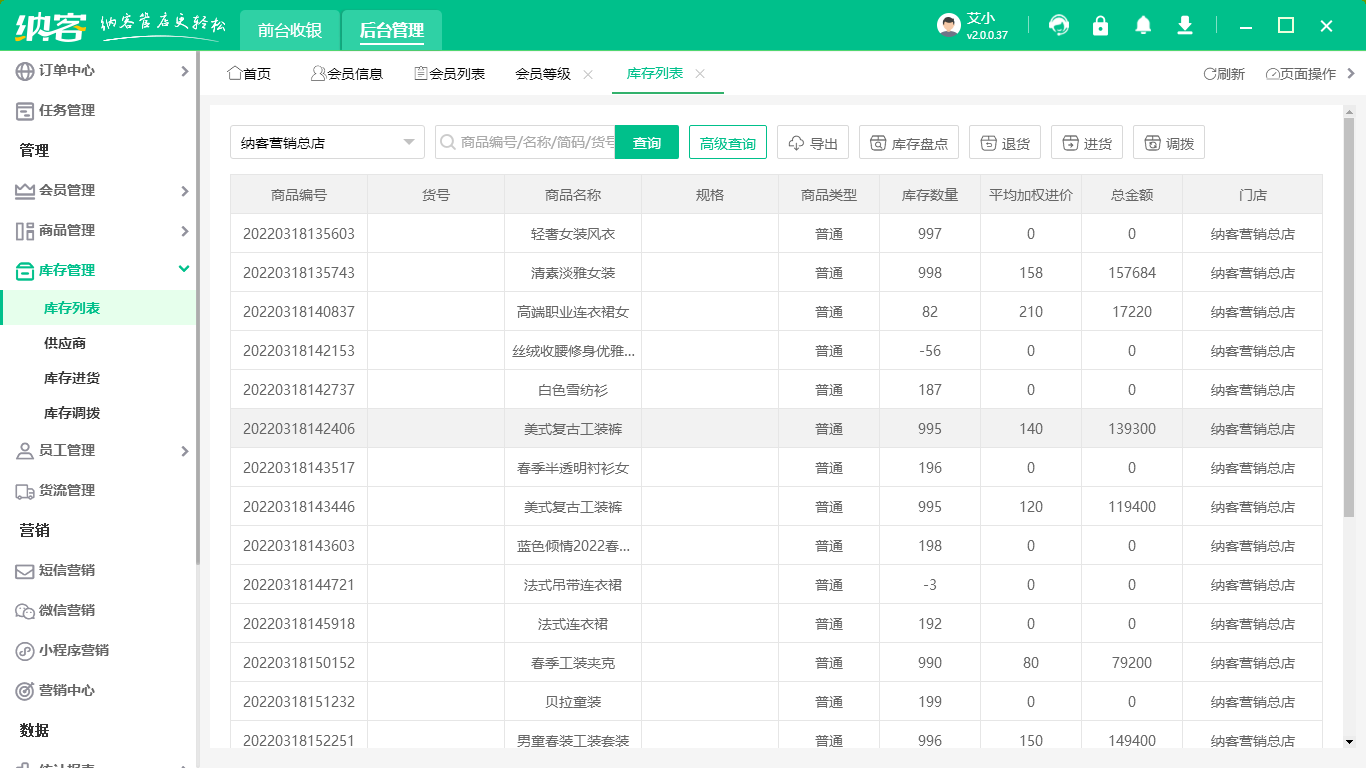Viewport: 1366px width, 768px height.
Task: Click the 导出 export button
Action: [813, 142]
